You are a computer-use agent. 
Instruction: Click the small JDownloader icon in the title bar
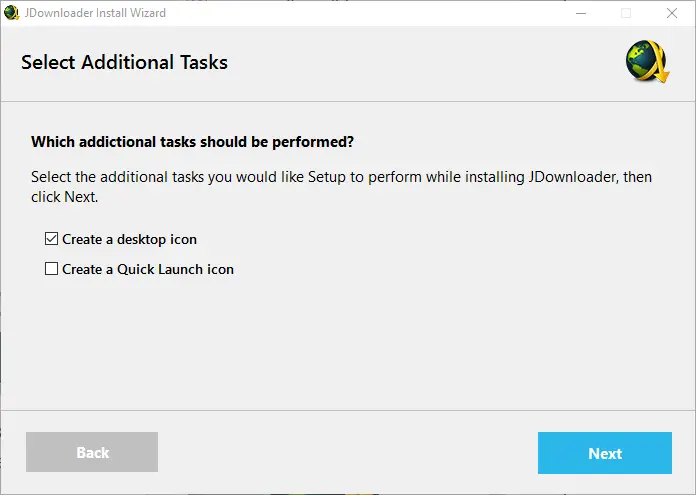(x=12, y=13)
